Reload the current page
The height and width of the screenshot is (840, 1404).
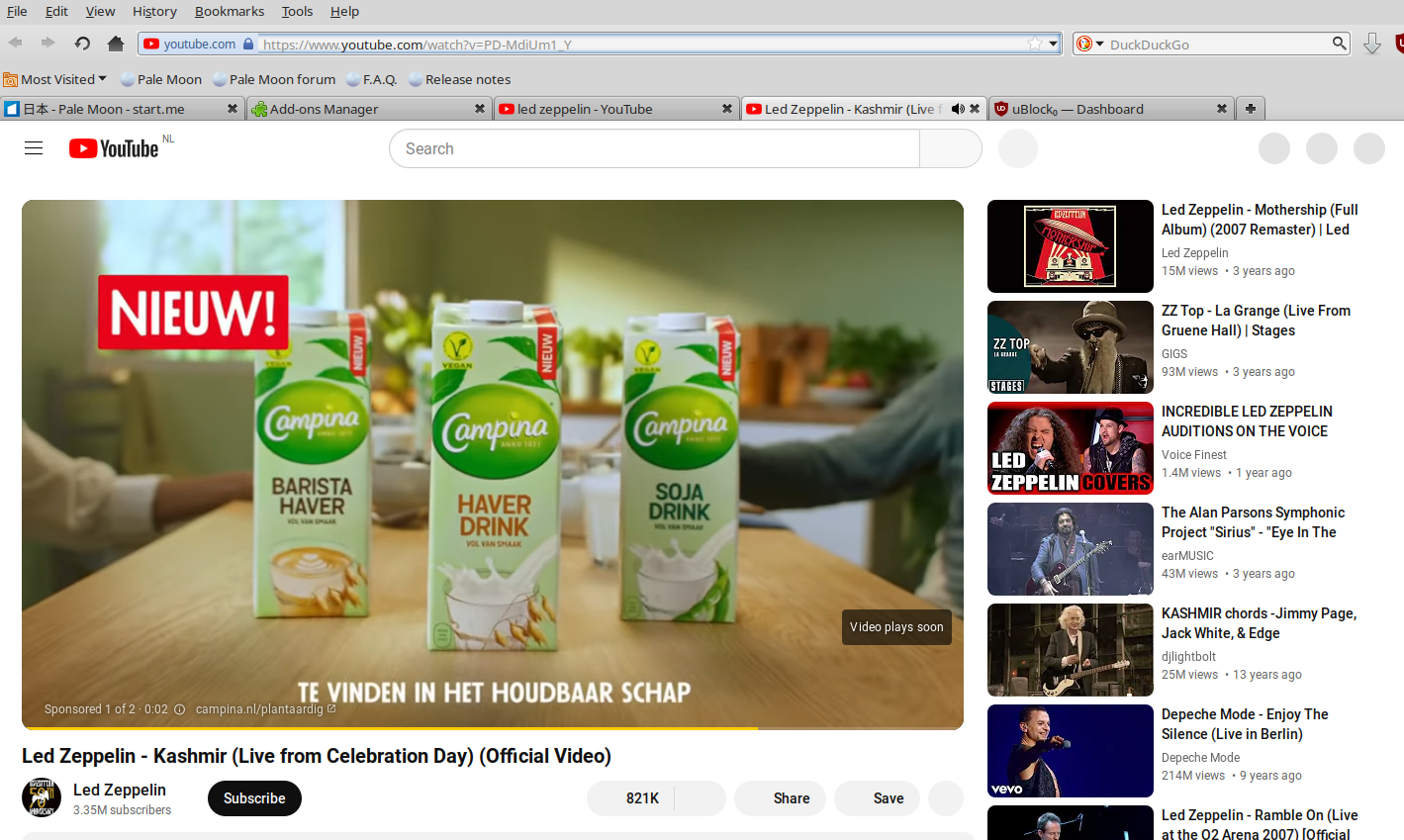(82, 44)
